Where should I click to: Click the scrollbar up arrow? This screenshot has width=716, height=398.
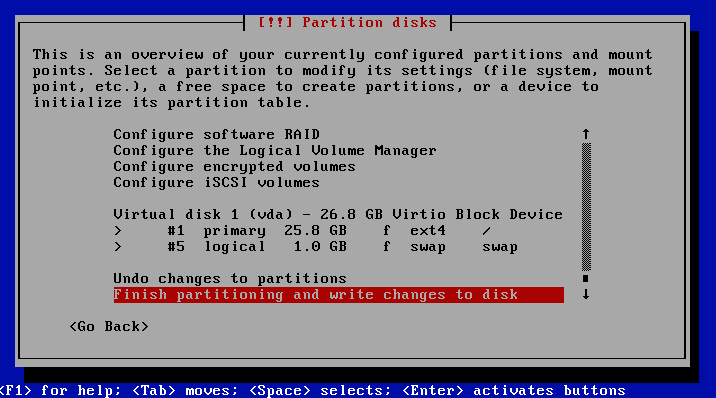586,134
